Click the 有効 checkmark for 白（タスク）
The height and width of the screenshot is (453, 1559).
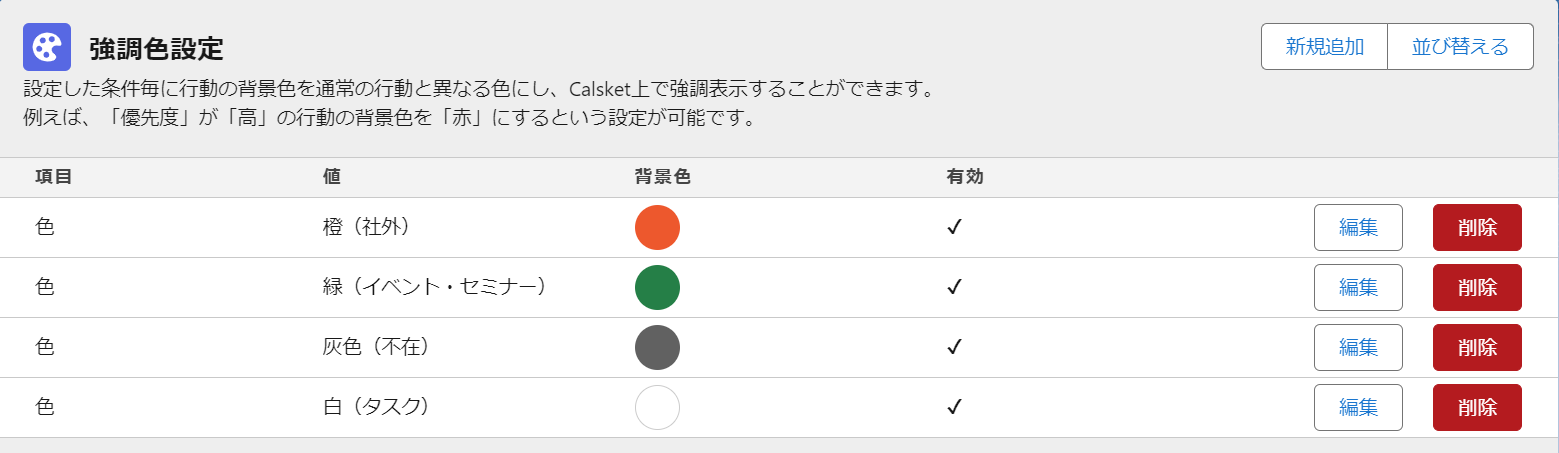954,407
